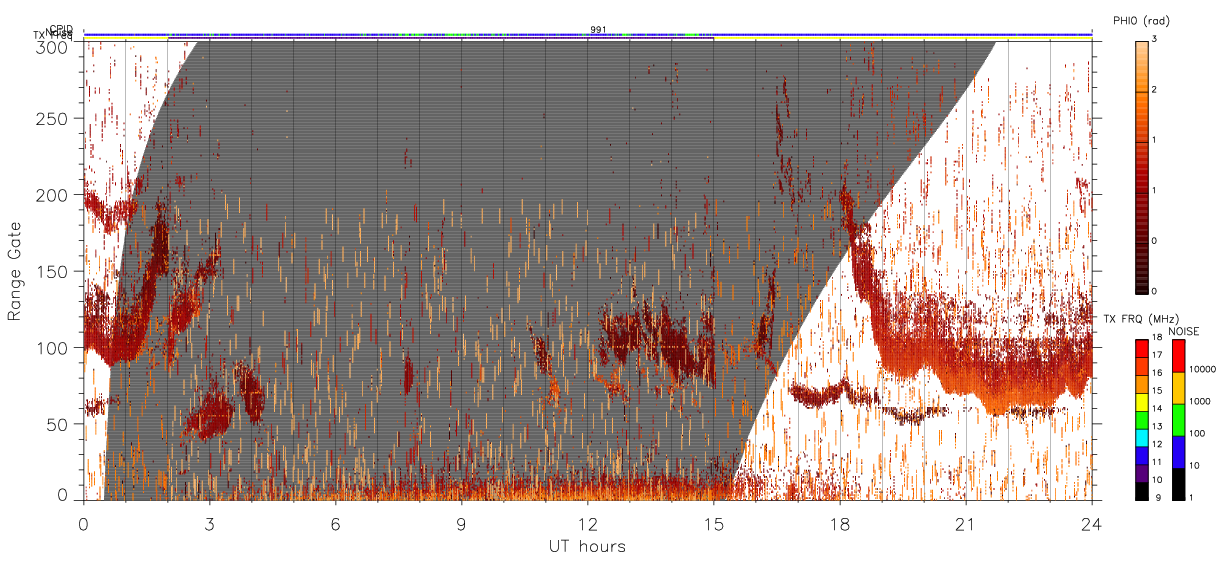Click the 17 label on the TX FRQ legend
Screen dimensions: 1228x567
tap(1157, 355)
